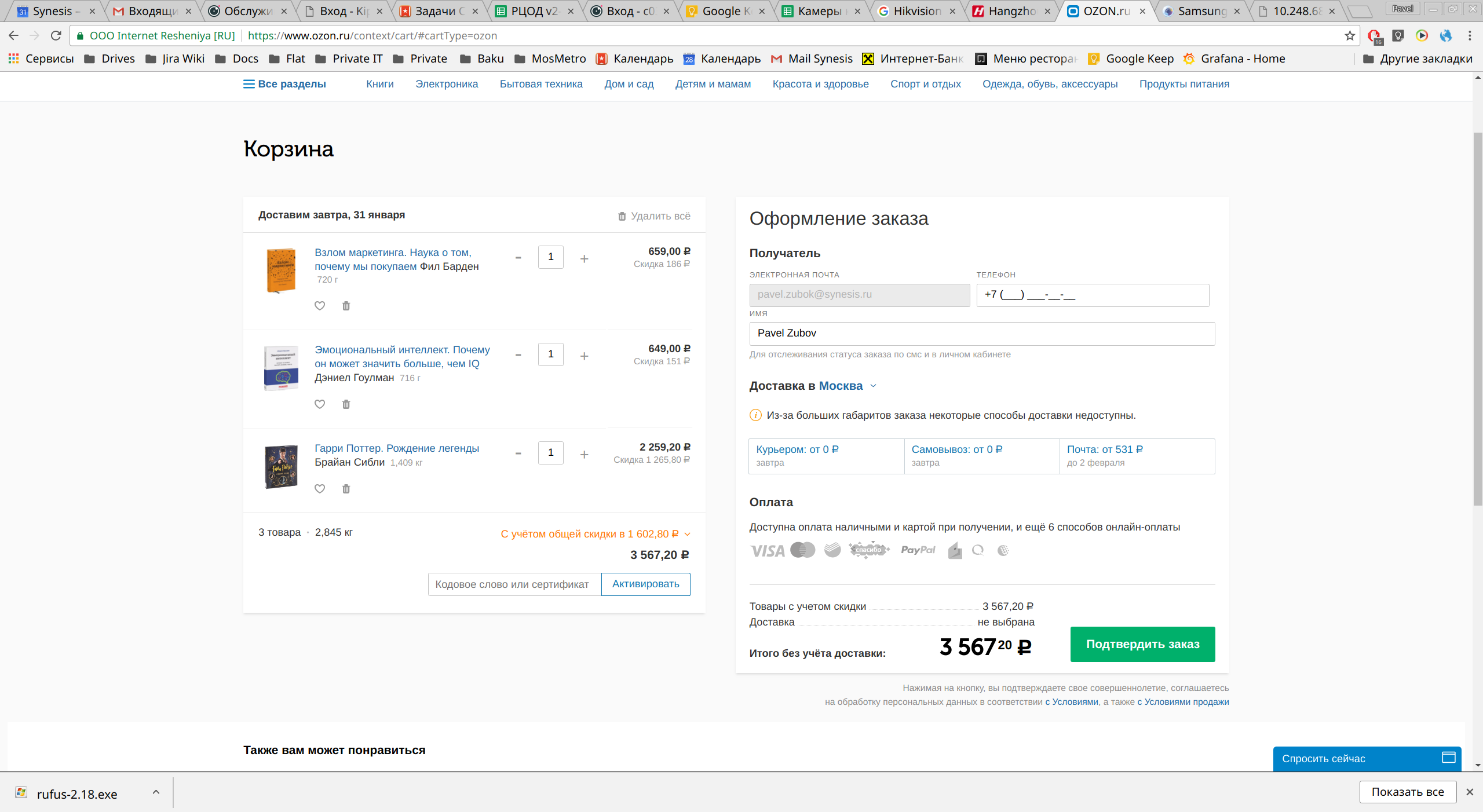The width and height of the screenshot is (1483, 812).
Task: Open Гарри Поттер. Рождение легенды link
Action: pos(397,448)
